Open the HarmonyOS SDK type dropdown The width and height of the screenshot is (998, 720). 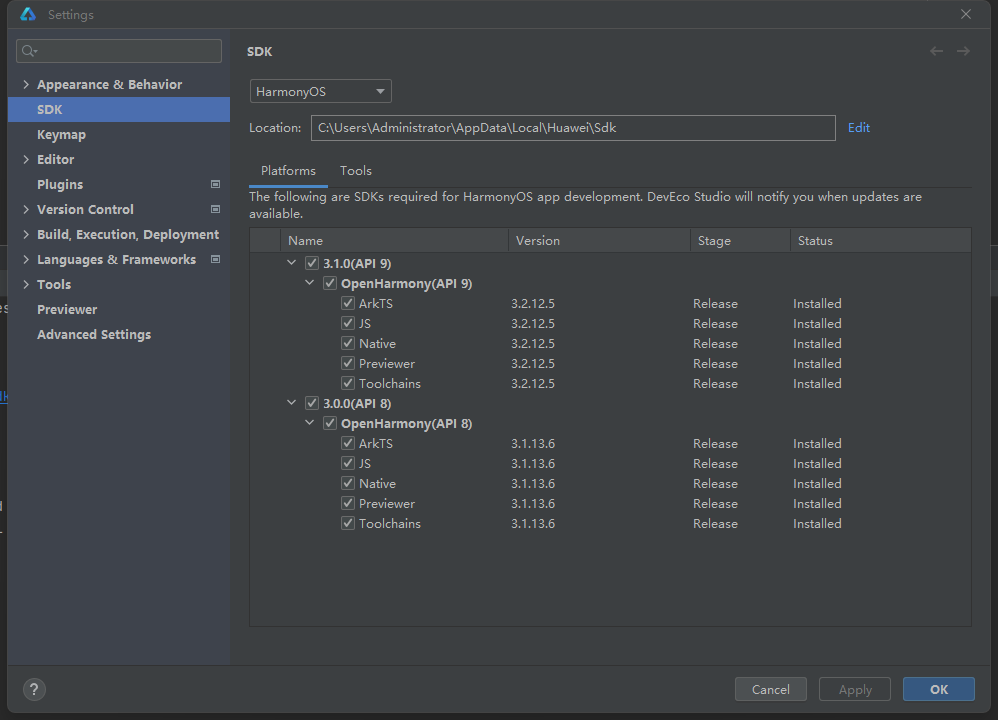[320, 91]
